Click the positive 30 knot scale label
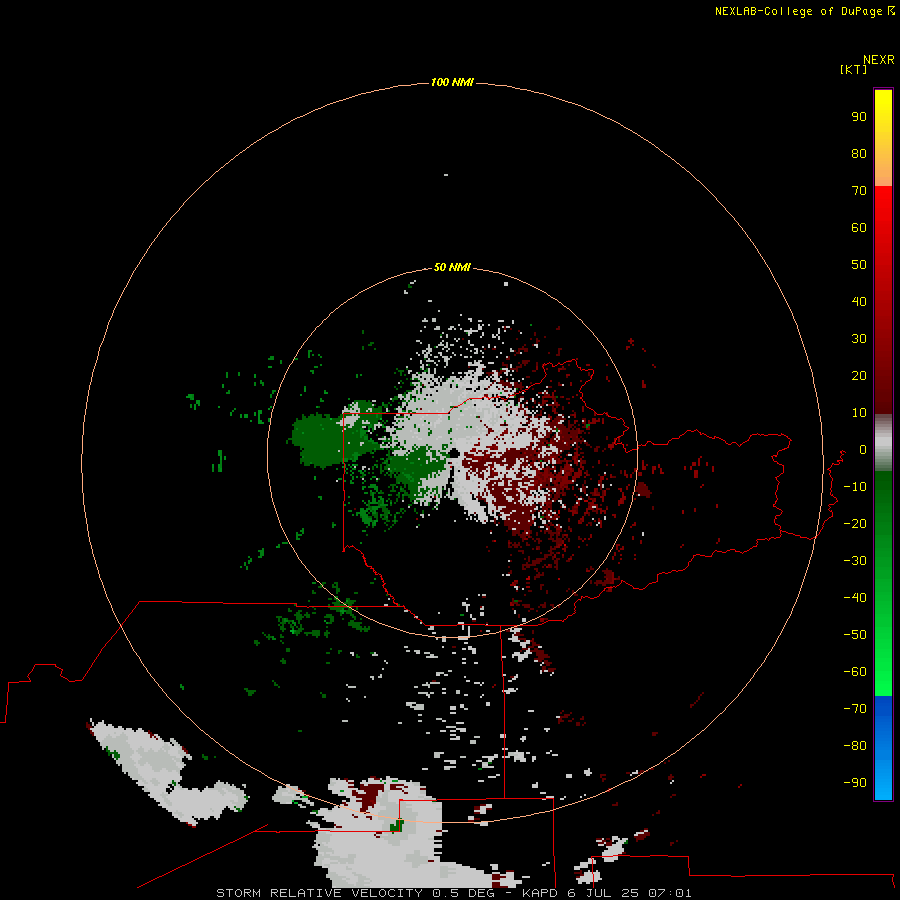This screenshot has width=900, height=900. pos(859,339)
